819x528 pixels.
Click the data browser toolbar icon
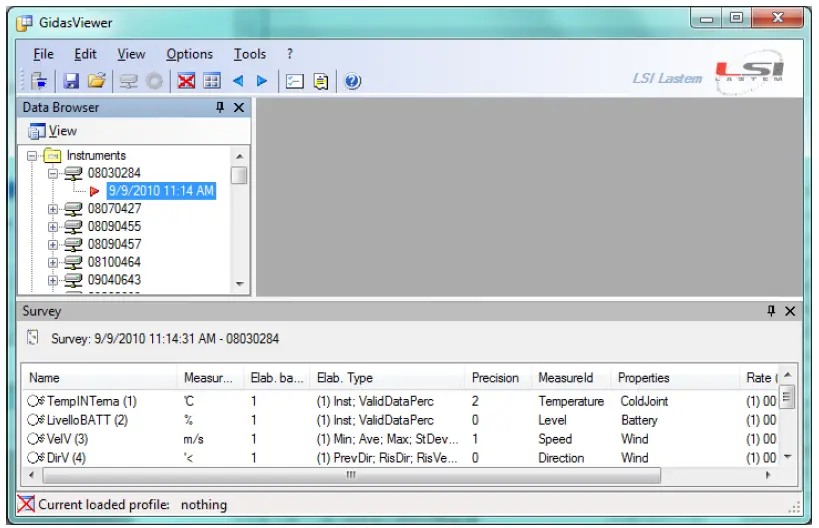(39, 81)
